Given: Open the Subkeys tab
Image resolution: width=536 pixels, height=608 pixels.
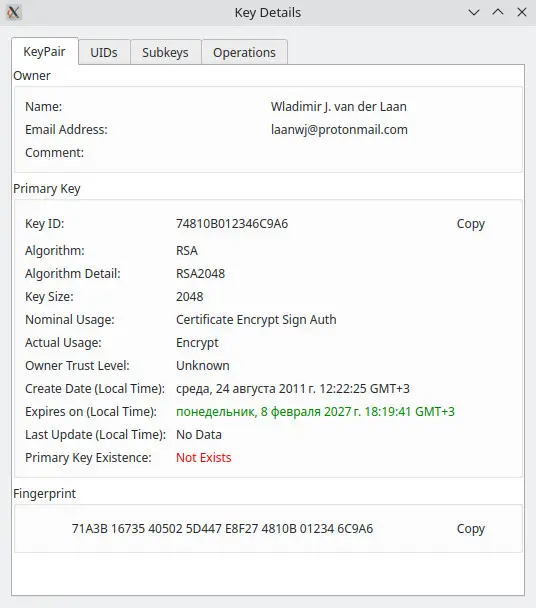Looking at the screenshot, I should pos(165,52).
